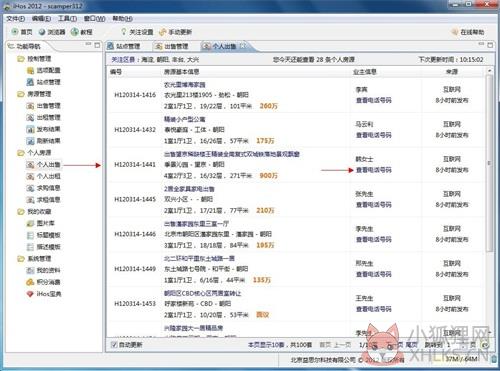Open the 窗口 menu

point(94,19)
